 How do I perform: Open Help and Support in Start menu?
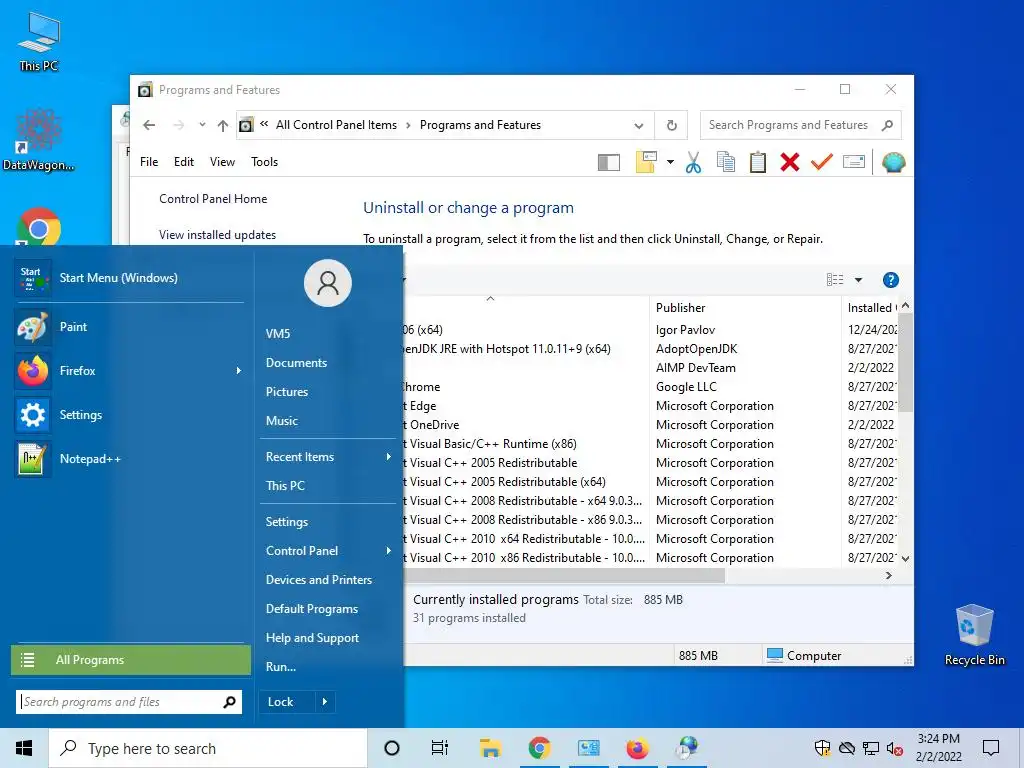pyautogui.click(x=312, y=638)
